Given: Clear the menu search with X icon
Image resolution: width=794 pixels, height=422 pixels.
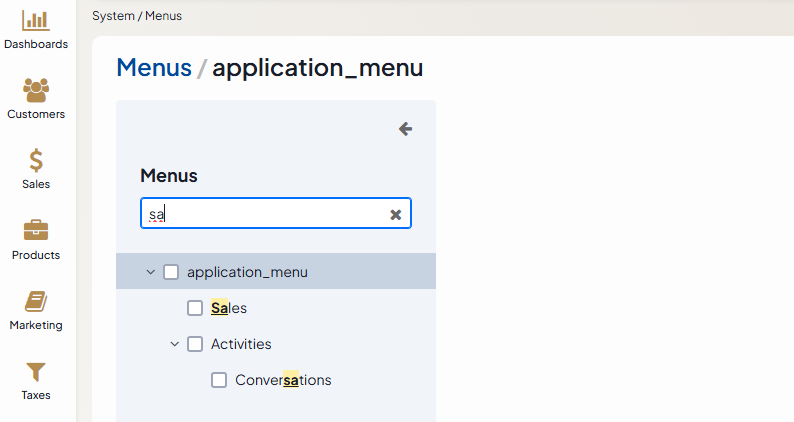Looking at the screenshot, I should pyautogui.click(x=395, y=214).
